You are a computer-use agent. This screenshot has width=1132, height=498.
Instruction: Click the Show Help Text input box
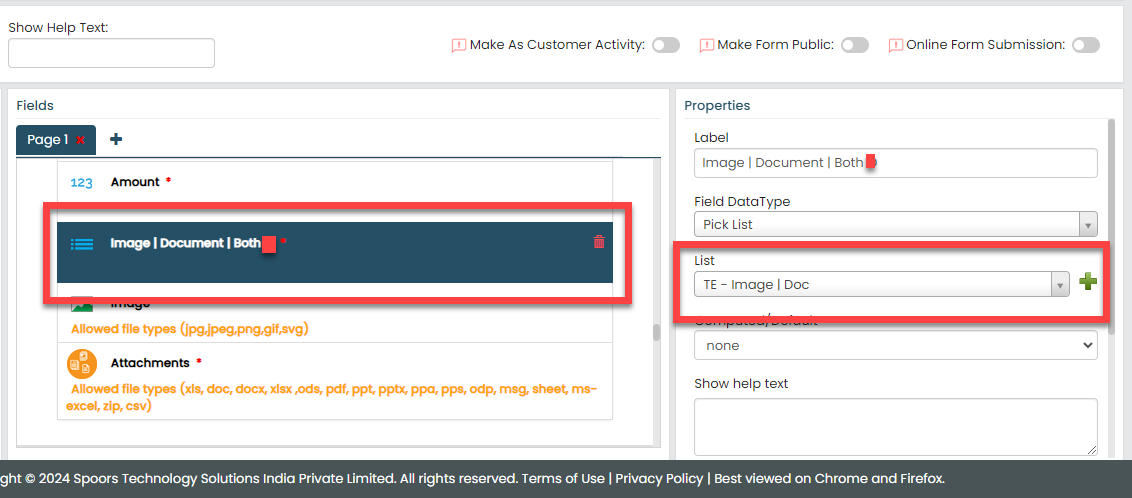coord(111,53)
